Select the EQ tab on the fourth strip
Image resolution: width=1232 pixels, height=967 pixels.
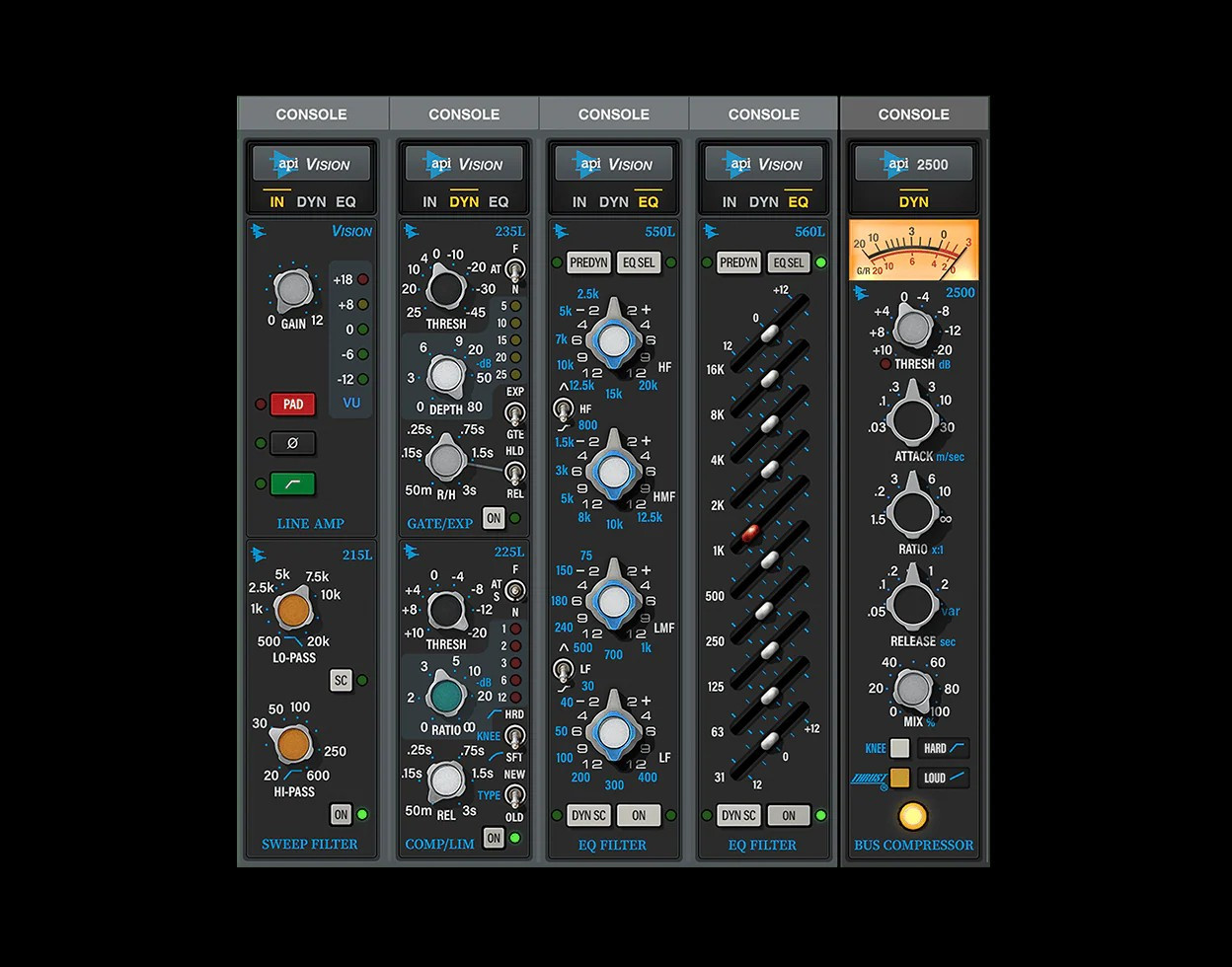tap(798, 201)
